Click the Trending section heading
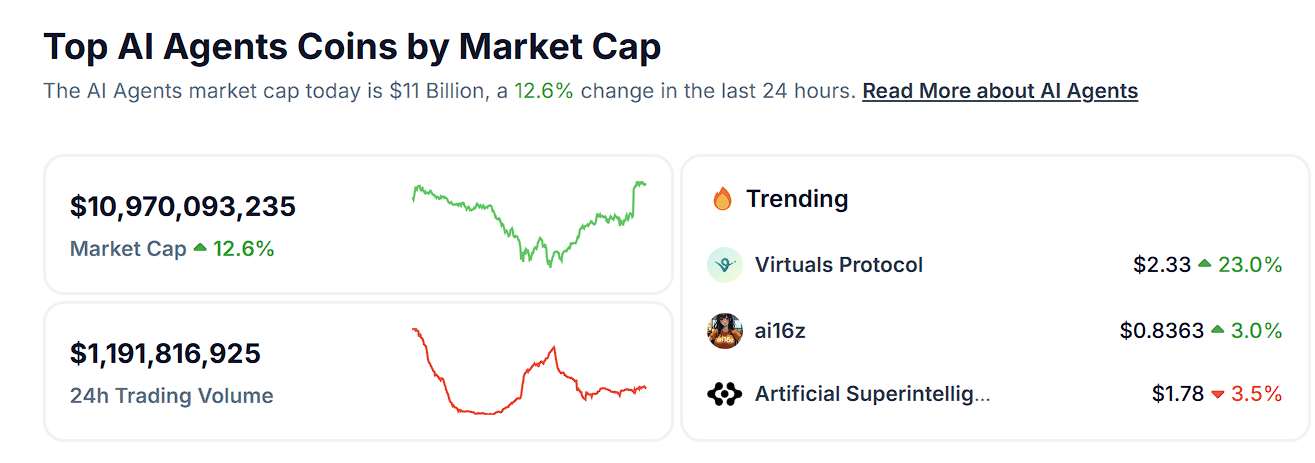 (797, 199)
